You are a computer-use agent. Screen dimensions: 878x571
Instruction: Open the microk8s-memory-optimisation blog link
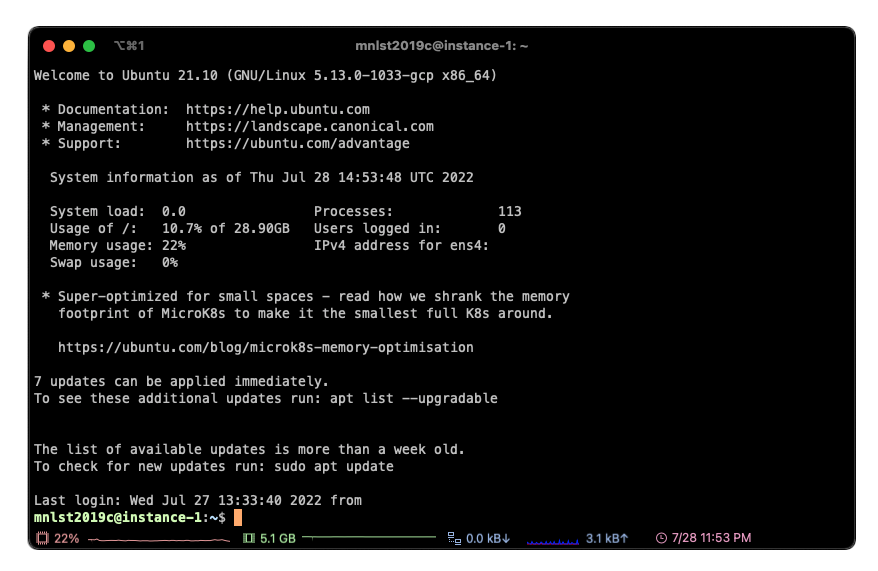tap(266, 348)
